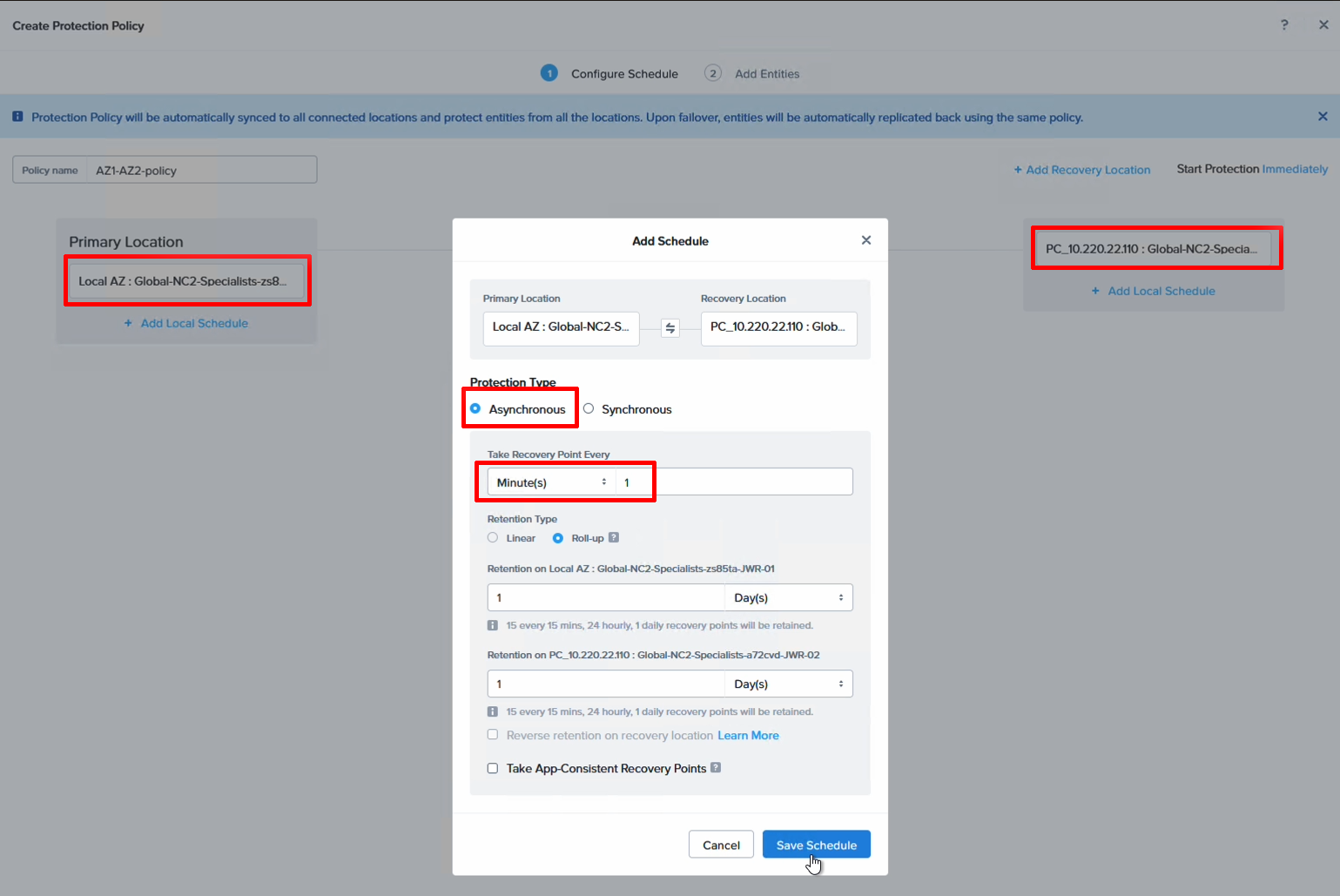Image resolution: width=1340 pixels, height=896 pixels.
Task: Click info icon under Local AZ retention
Action: (493, 625)
